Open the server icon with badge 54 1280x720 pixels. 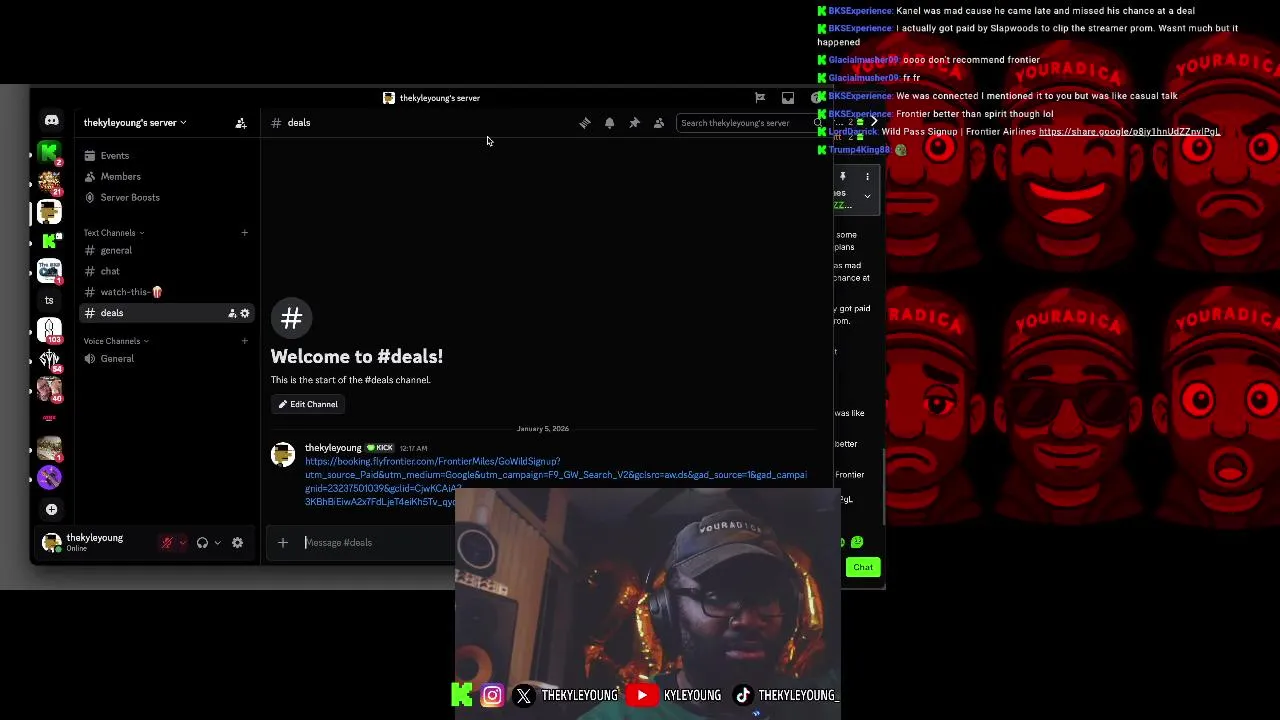pos(49,359)
